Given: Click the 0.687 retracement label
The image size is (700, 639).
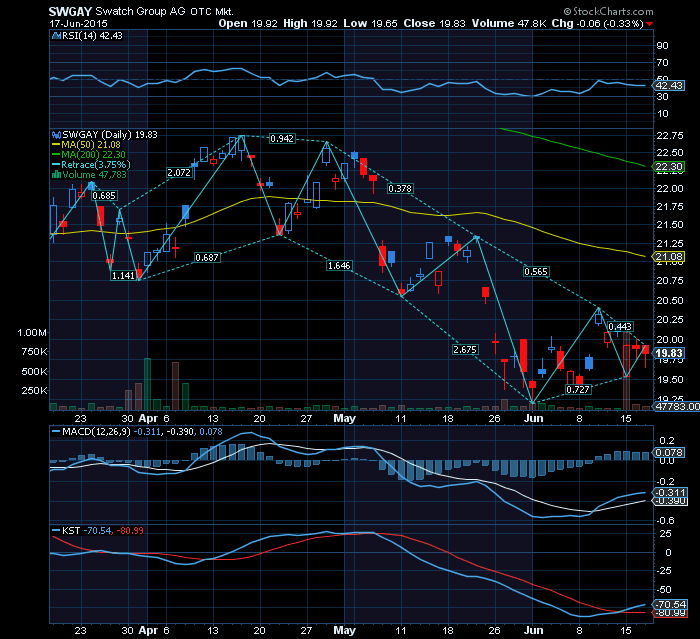Looking at the screenshot, I should coord(207,258).
